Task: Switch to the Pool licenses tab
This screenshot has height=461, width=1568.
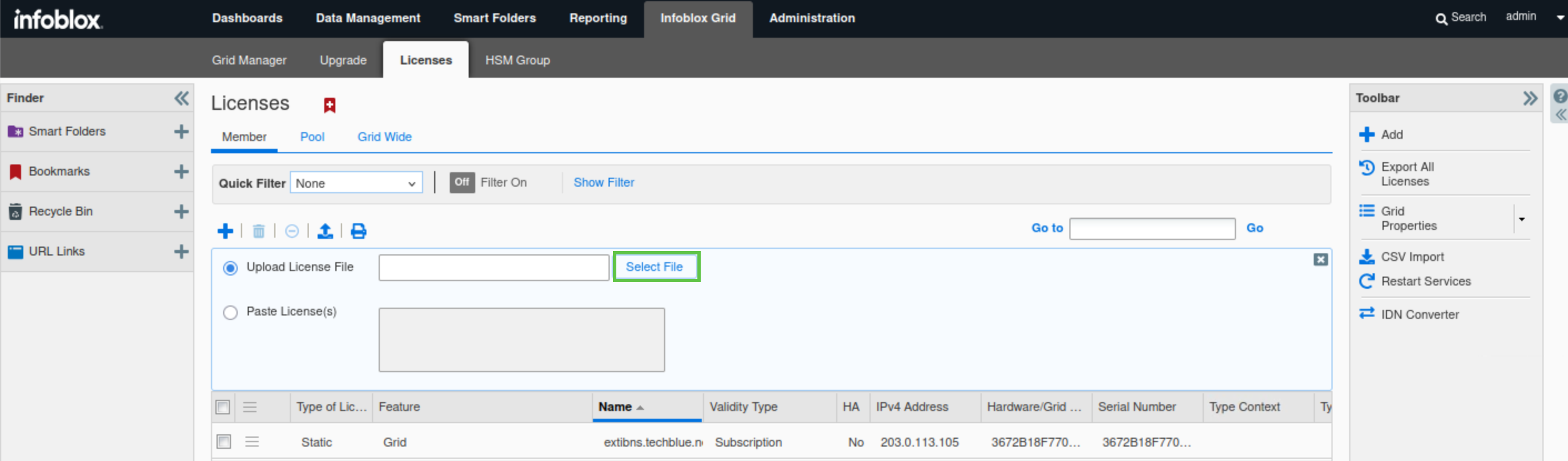Action: (x=312, y=137)
